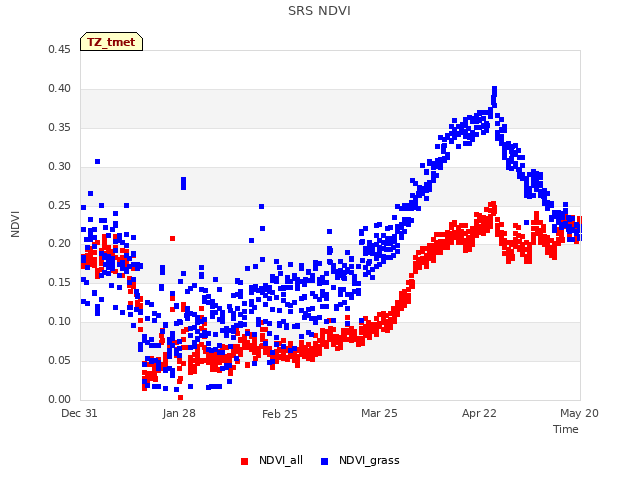Click the 0.15 y-axis tick label
The width and height of the screenshot is (640, 480).
59,282
